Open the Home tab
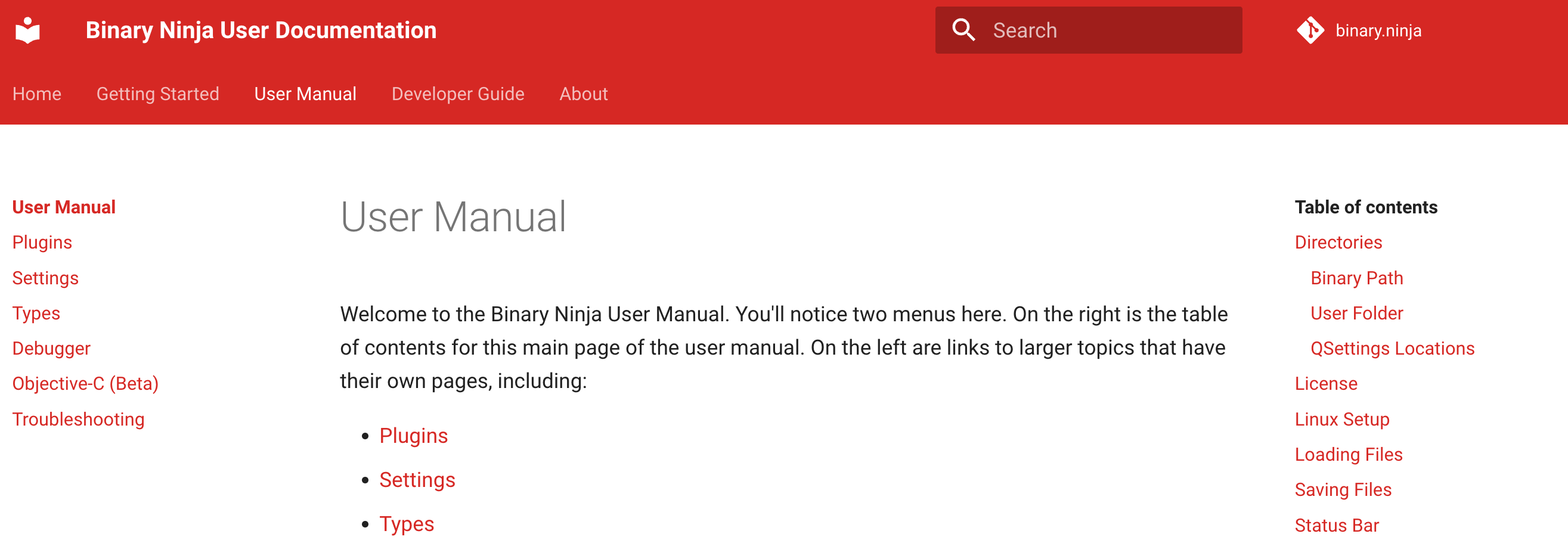 [36, 94]
